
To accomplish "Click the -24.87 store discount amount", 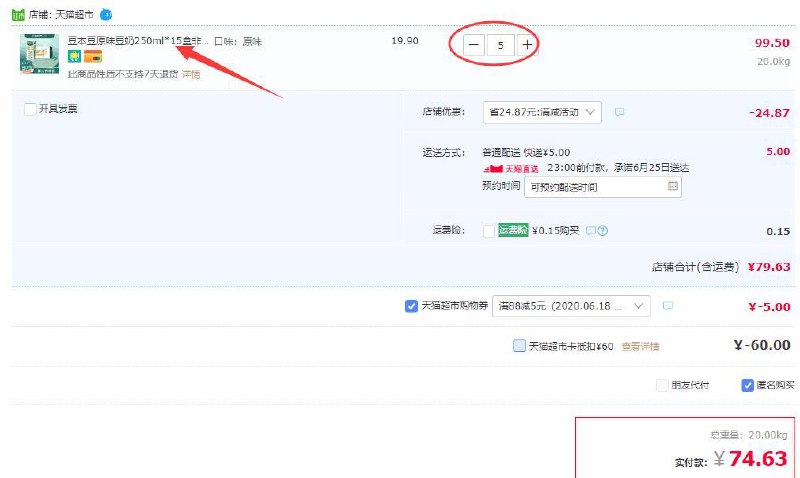I will click(769, 113).
